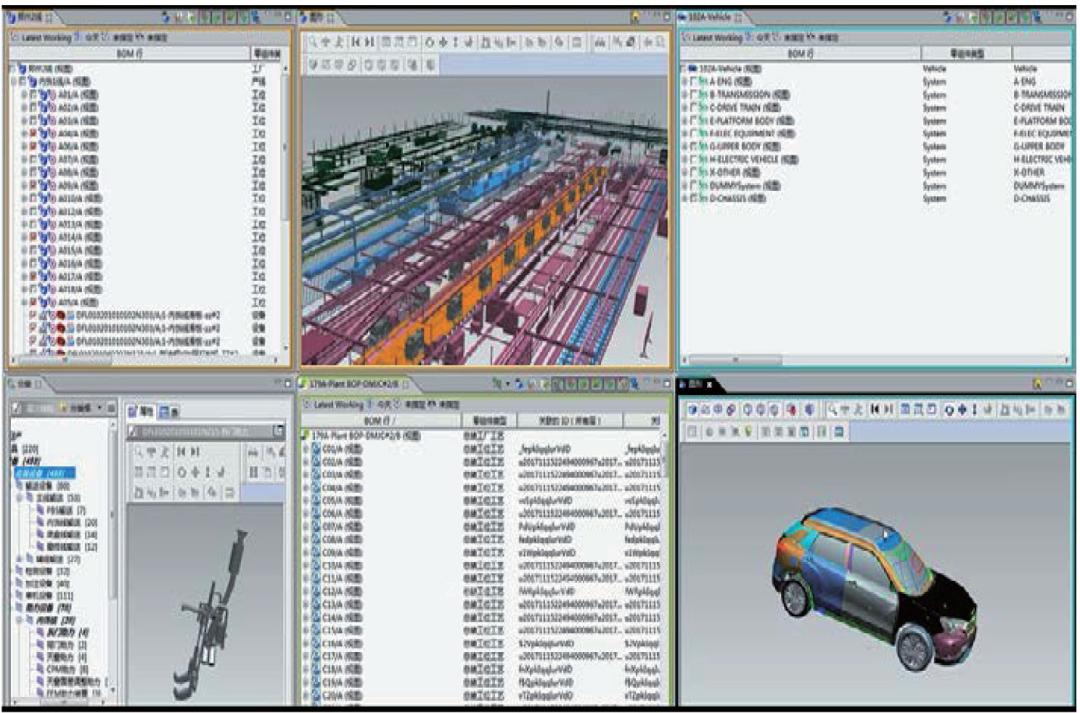Select the H-ELECTRIC VEHICLE tree row

746,159
